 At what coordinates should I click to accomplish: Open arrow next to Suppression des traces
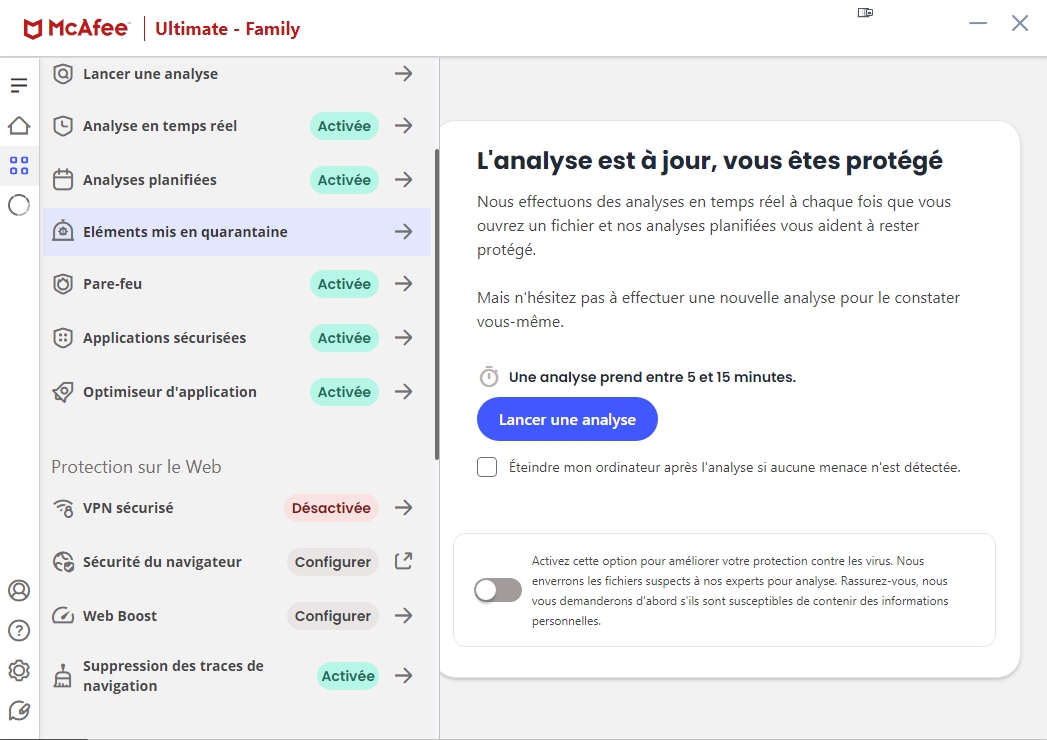[403, 676]
